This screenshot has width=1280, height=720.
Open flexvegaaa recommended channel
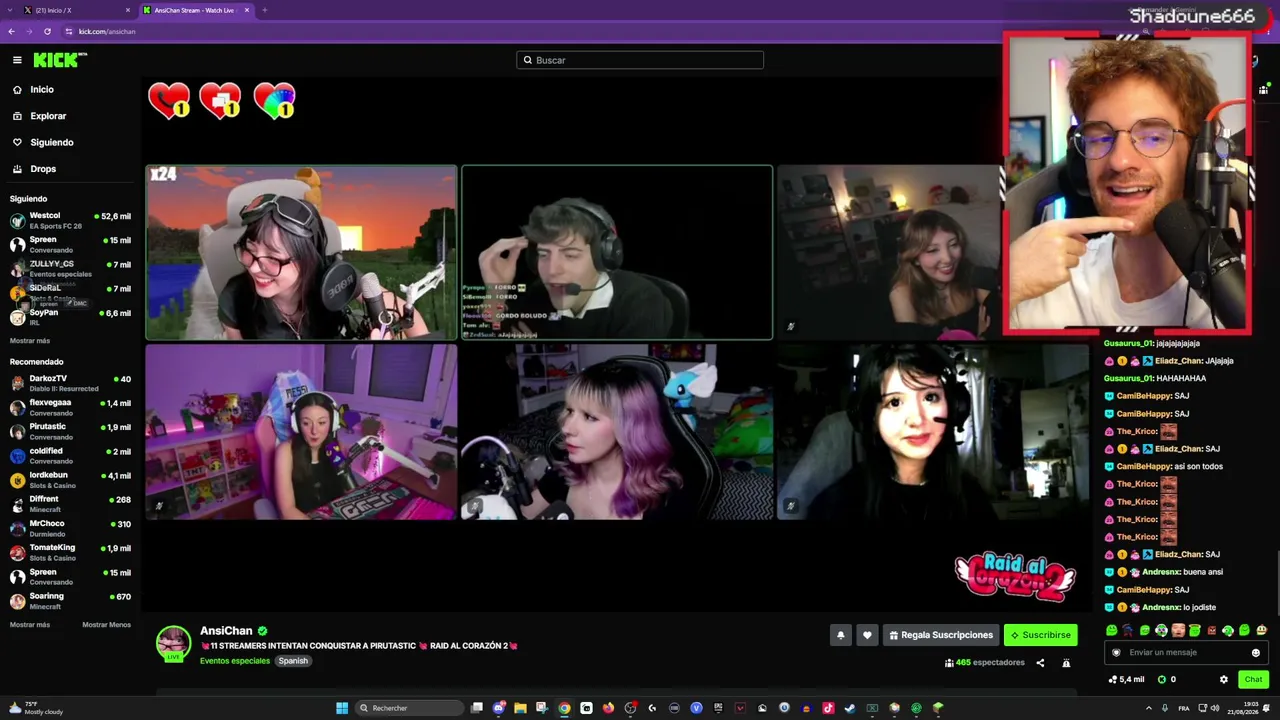tap(70, 407)
